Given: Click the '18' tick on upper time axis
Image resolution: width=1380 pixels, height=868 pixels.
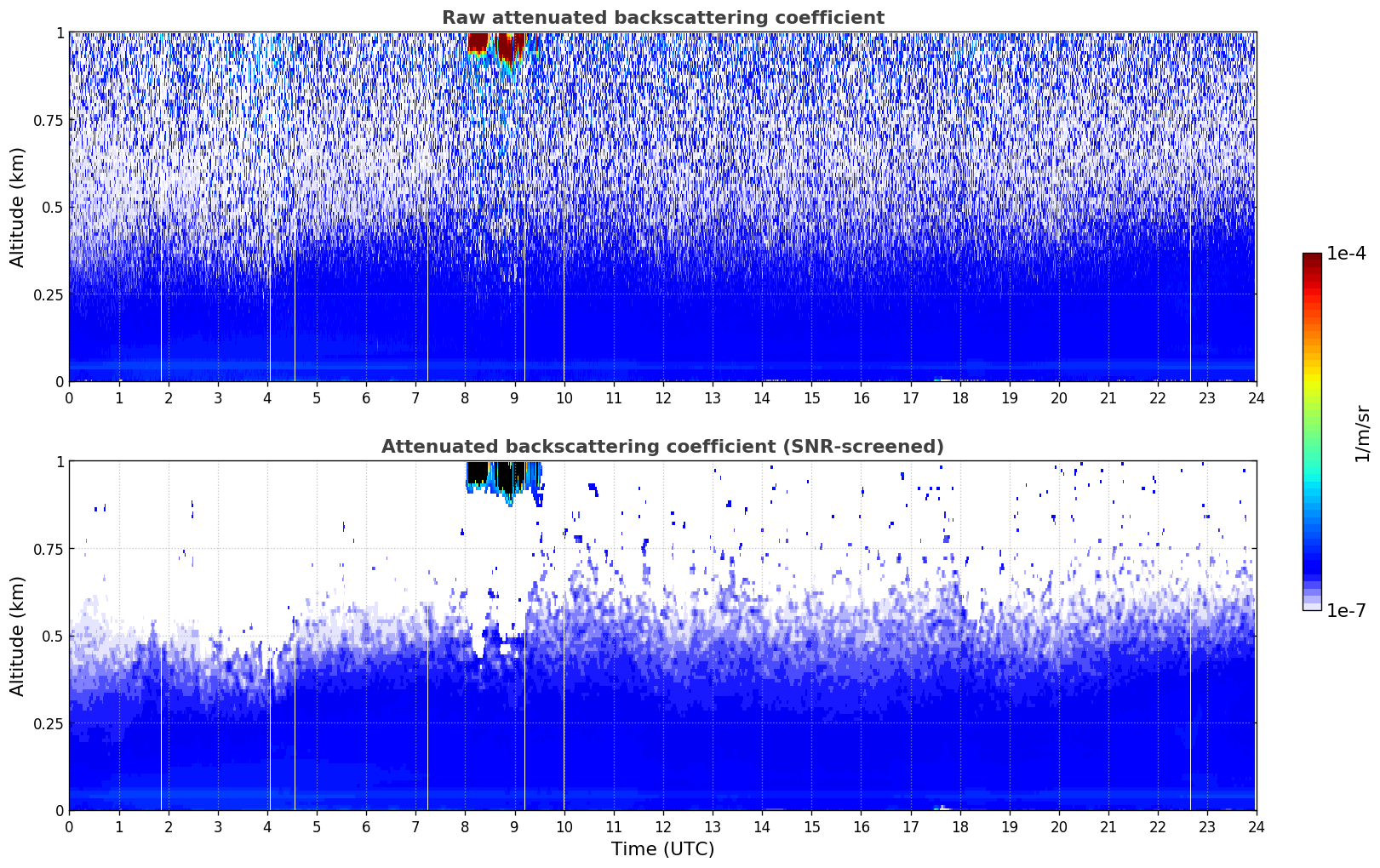Looking at the screenshot, I should (x=959, y=398).
